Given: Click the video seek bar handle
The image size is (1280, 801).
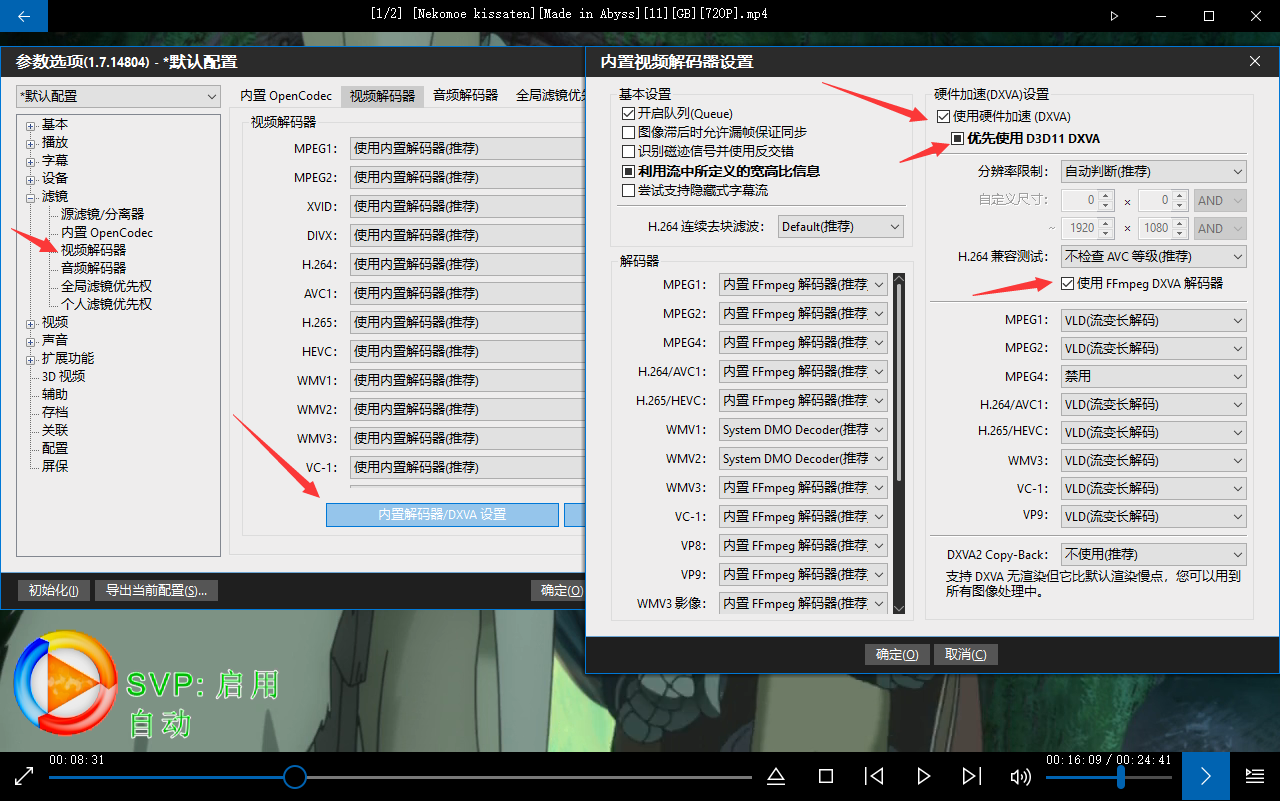Looking at the screenshot, I should 294,777.
